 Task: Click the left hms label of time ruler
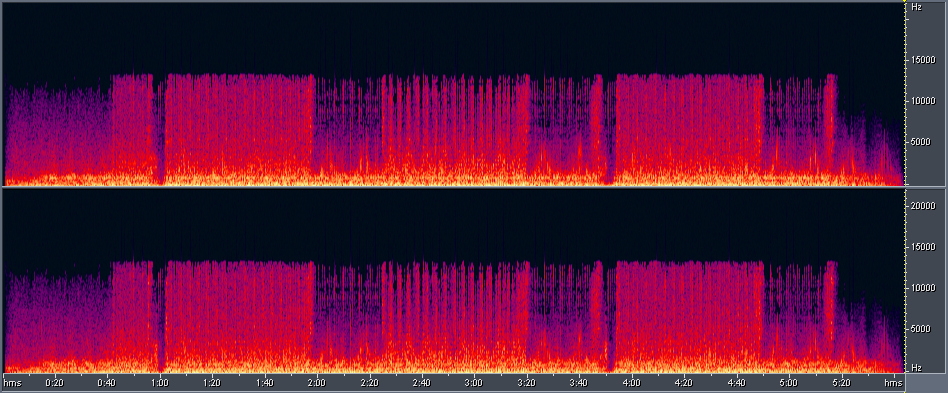tap(11, 383)
